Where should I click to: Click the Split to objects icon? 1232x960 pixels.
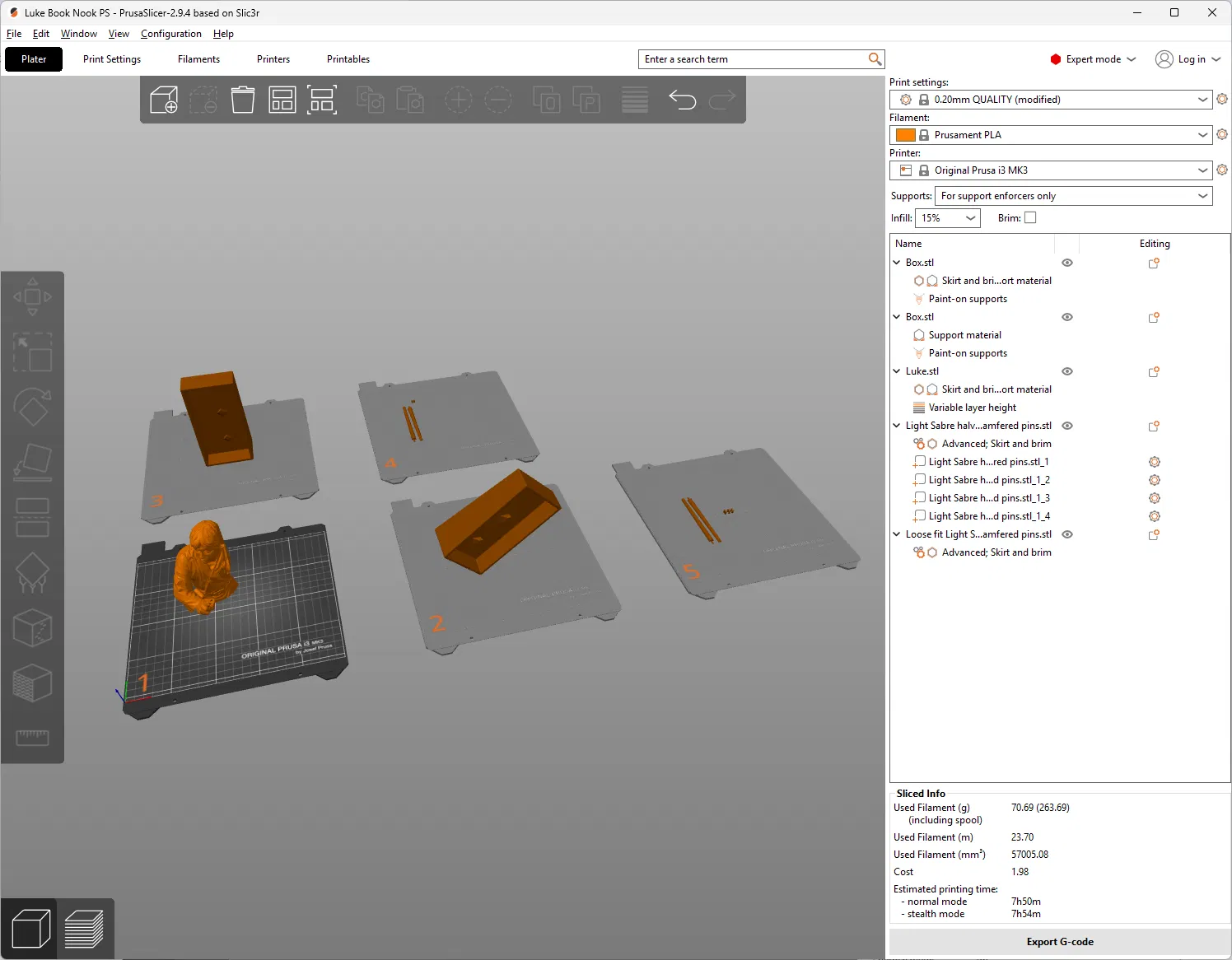(x=546, y=100)
